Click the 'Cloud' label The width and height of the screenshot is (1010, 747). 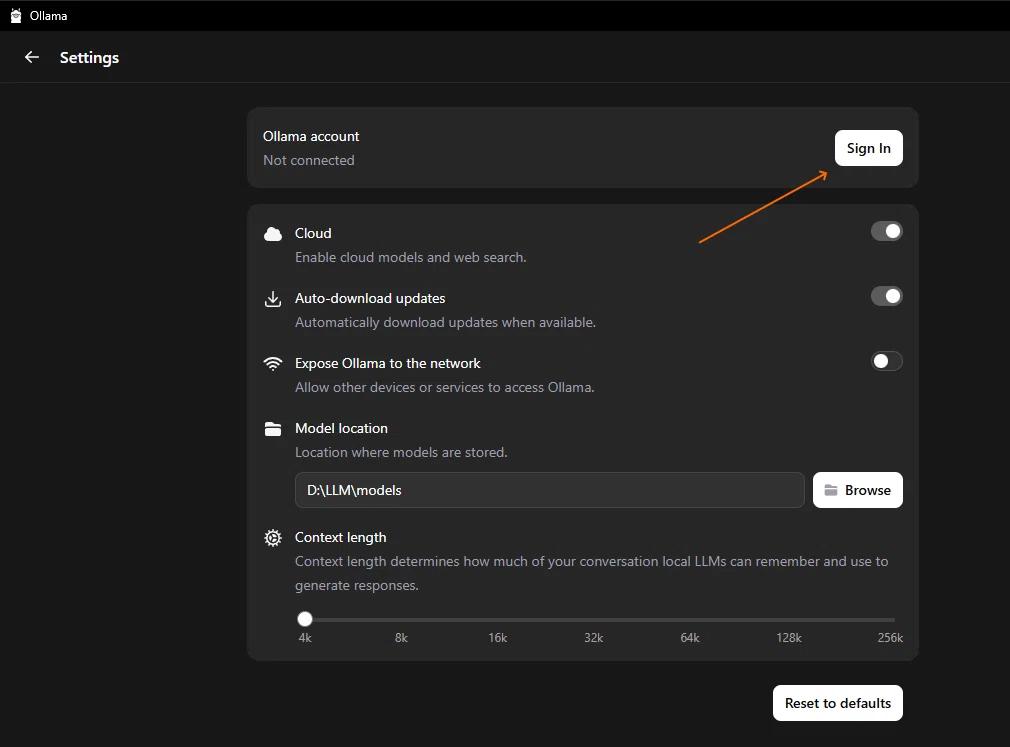click(x=313, y=233)
